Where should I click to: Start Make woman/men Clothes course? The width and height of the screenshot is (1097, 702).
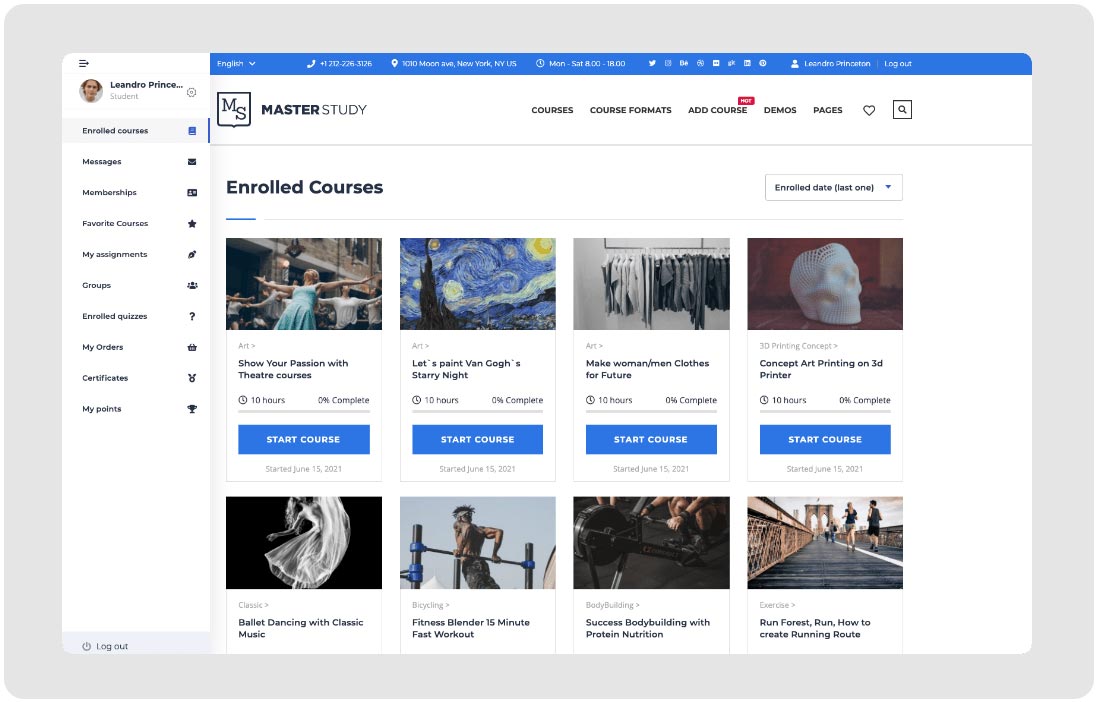pyautogui.click(x=651, y=440)
